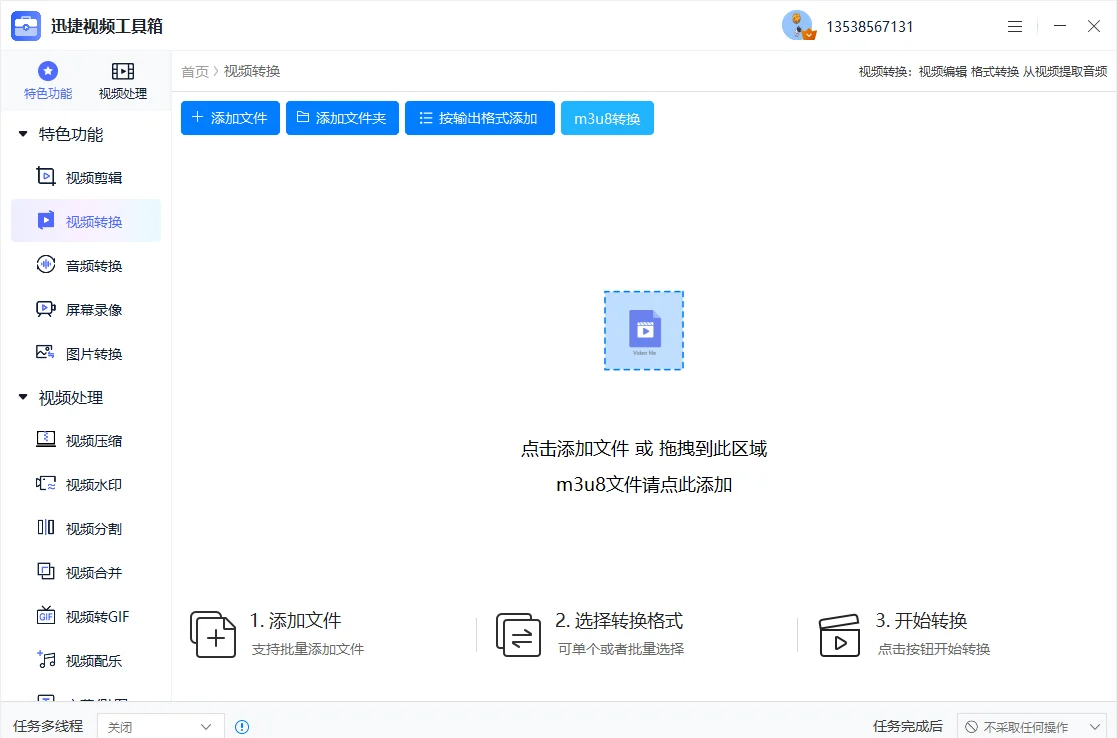Click the 迅捷视频工具箱 app logo
Viewport: 1117px width, 738px height.
point(26,26)
